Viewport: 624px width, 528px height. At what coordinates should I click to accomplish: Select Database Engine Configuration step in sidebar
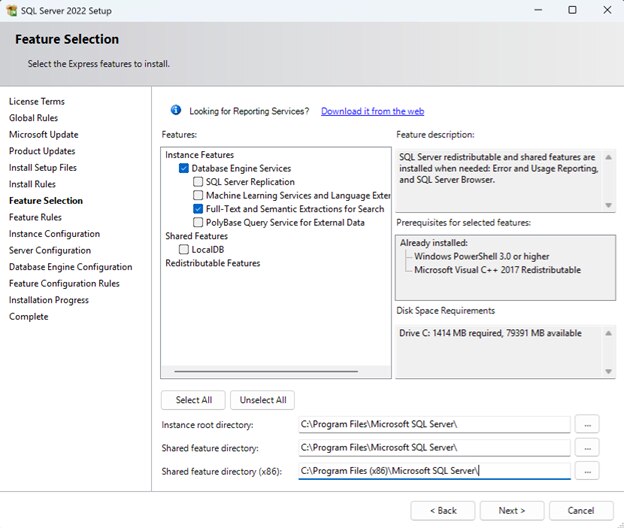(70, 267)
